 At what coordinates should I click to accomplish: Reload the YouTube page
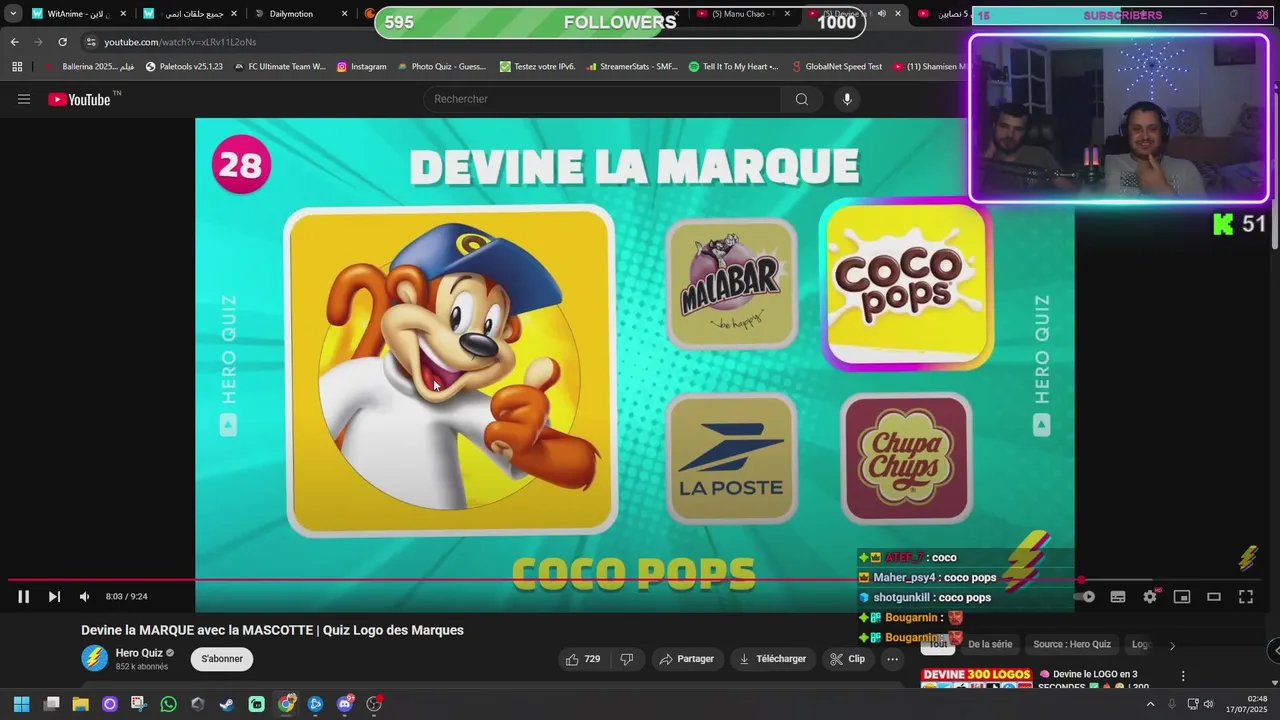62,42
